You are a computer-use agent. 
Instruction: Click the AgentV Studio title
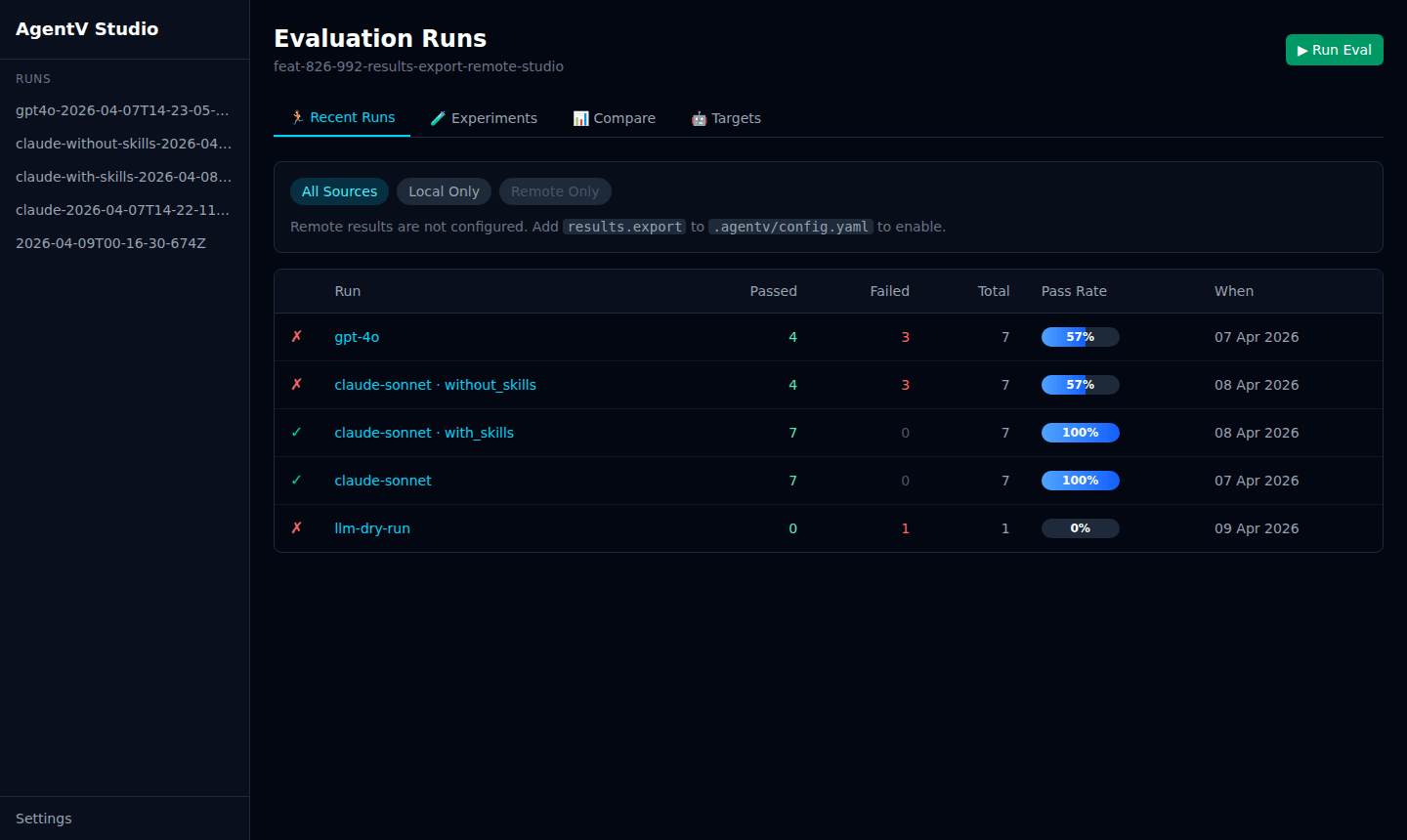(x=87, y=29)
